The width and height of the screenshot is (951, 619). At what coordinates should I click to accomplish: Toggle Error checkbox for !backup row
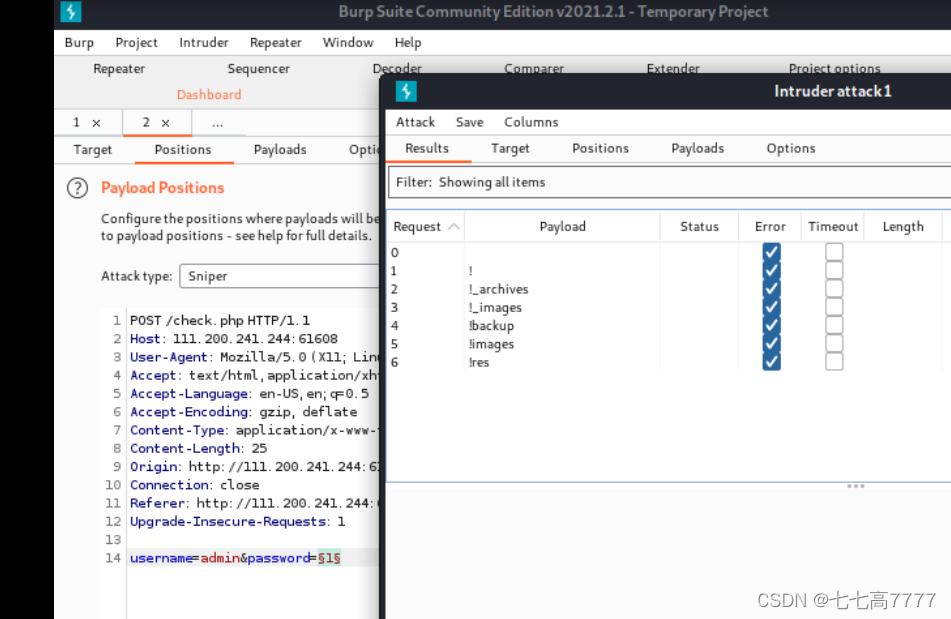click(x=771, y=325)
